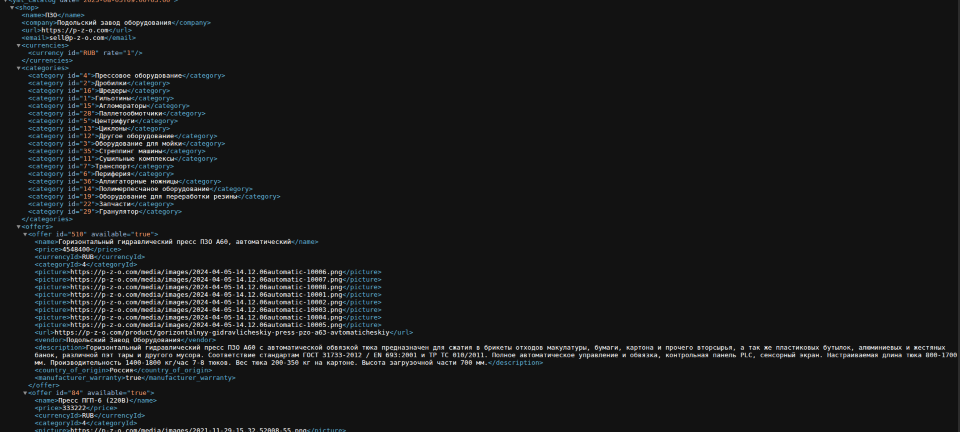Collapse the currencies node arrow
The height and width of the screenshot is (432, 960).
pos(19,45)
